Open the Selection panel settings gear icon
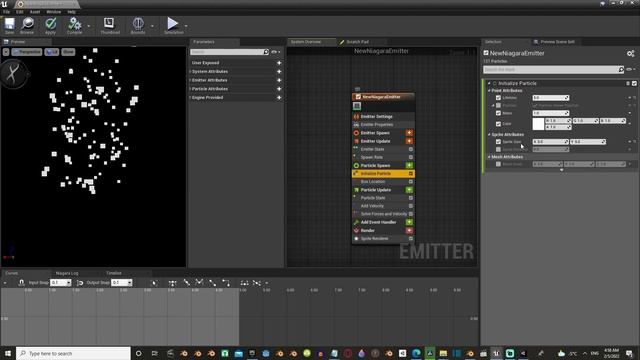640x360 pixels. pos(630,53)
